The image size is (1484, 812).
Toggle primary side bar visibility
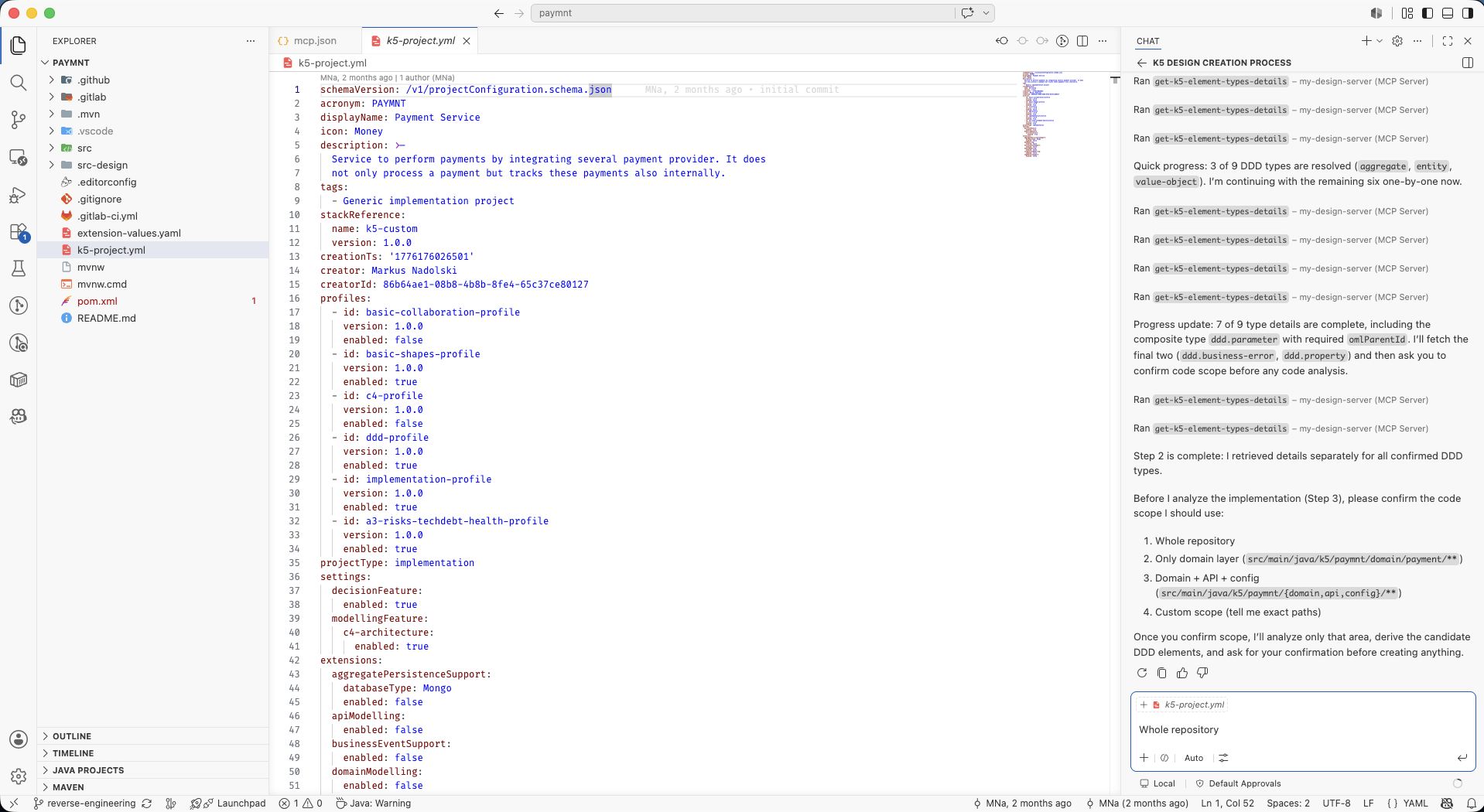(x=1428, y=13)
